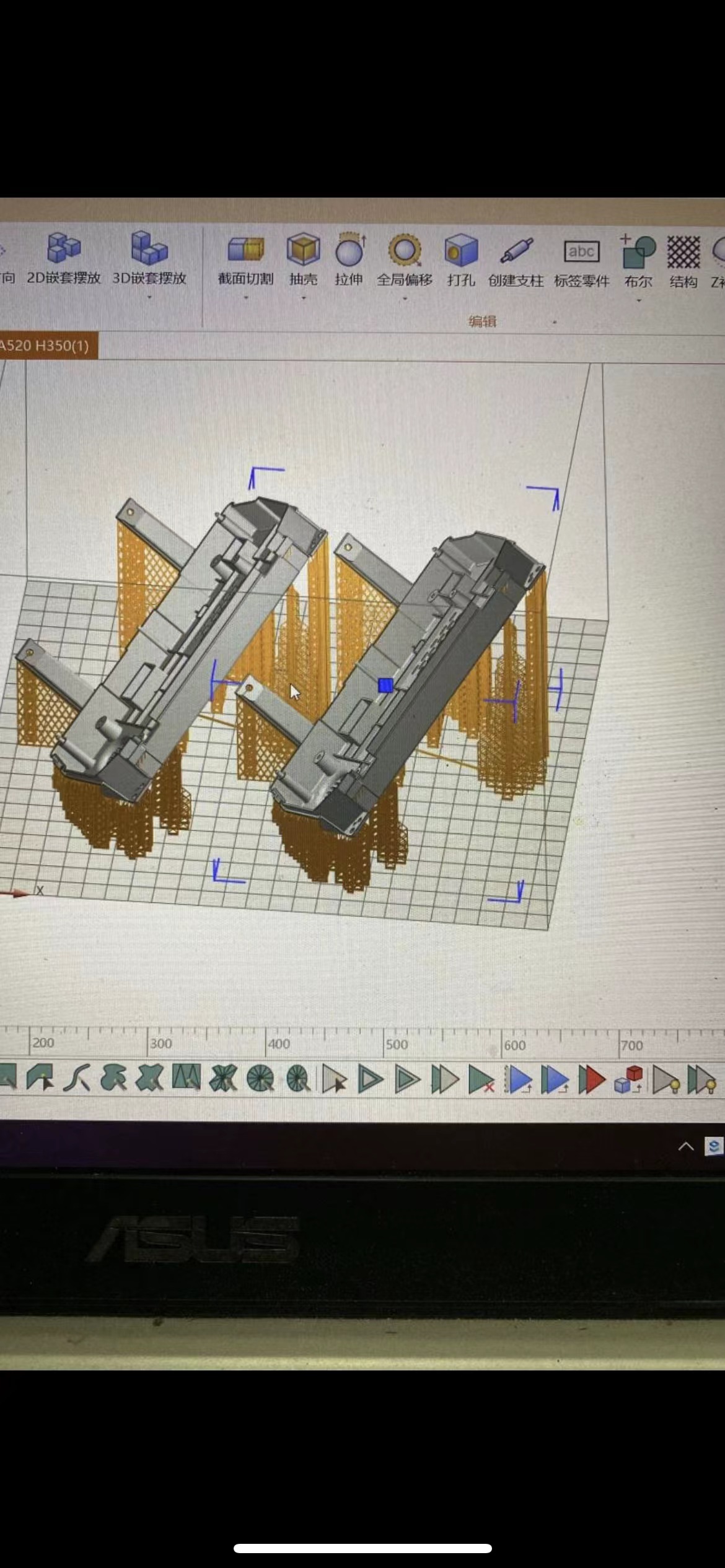
Task: Open the 2D嵌套摆放 nesting tool
Action: pos(63,259)
